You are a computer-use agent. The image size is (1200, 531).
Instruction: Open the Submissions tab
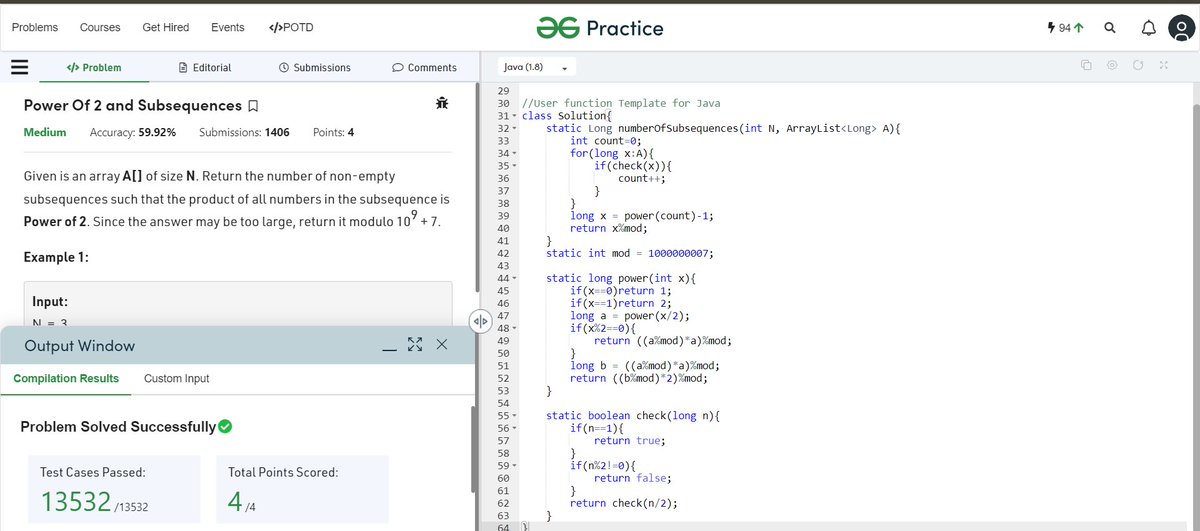(315, 68)
